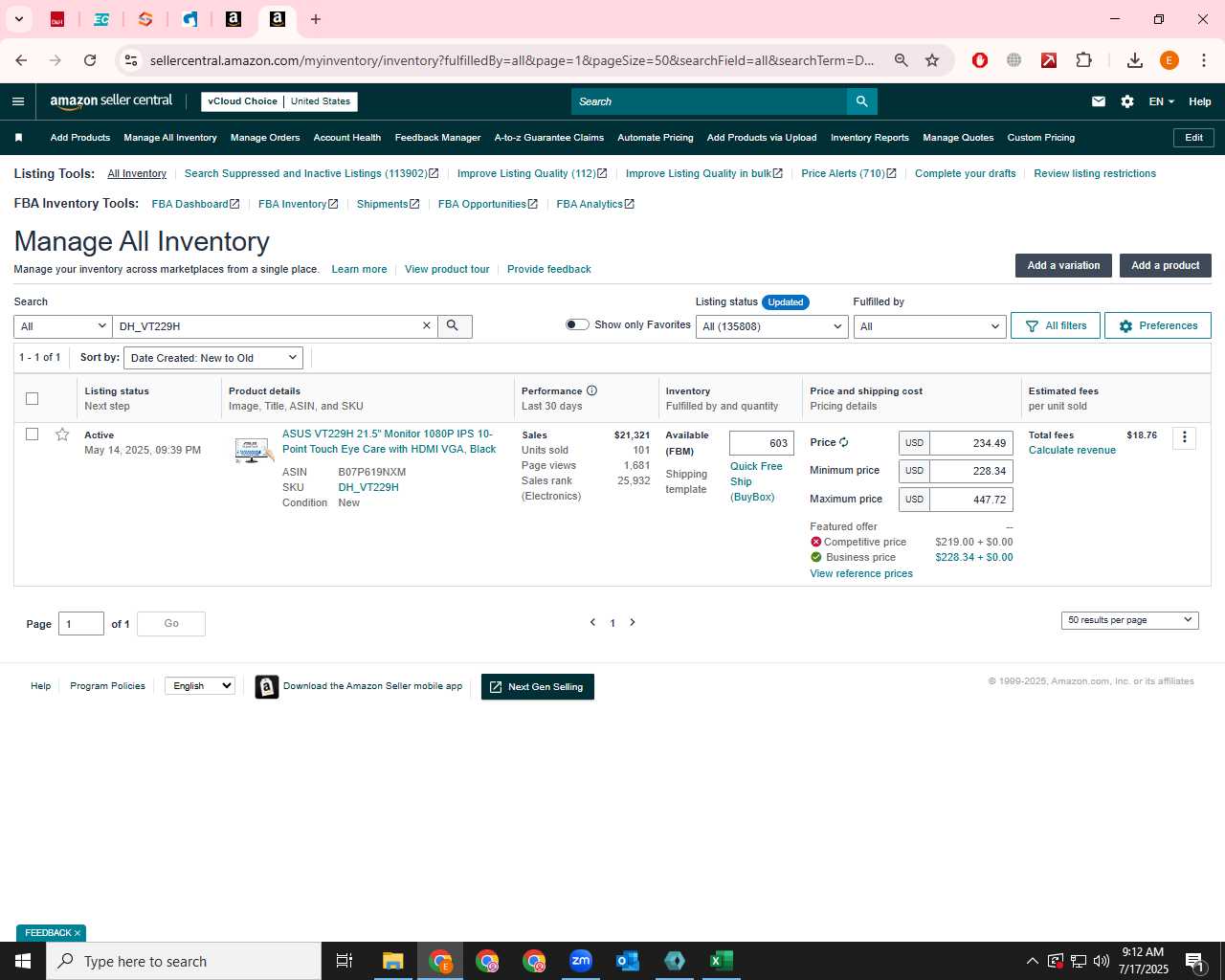Open Account Health menu item
Image resolution: width=1225 pixels, height=980 pixels.
click(x=347, y=138)
